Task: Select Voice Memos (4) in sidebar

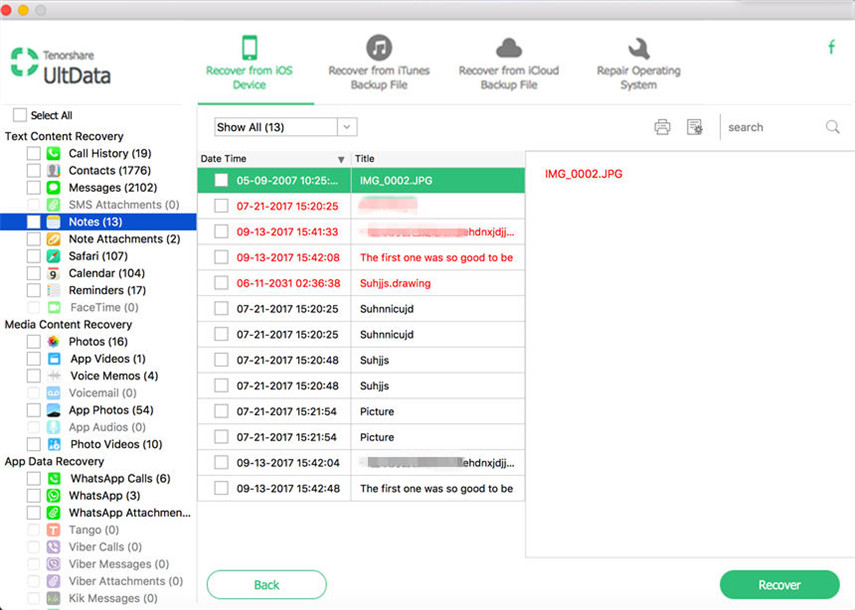Action: 114,376
